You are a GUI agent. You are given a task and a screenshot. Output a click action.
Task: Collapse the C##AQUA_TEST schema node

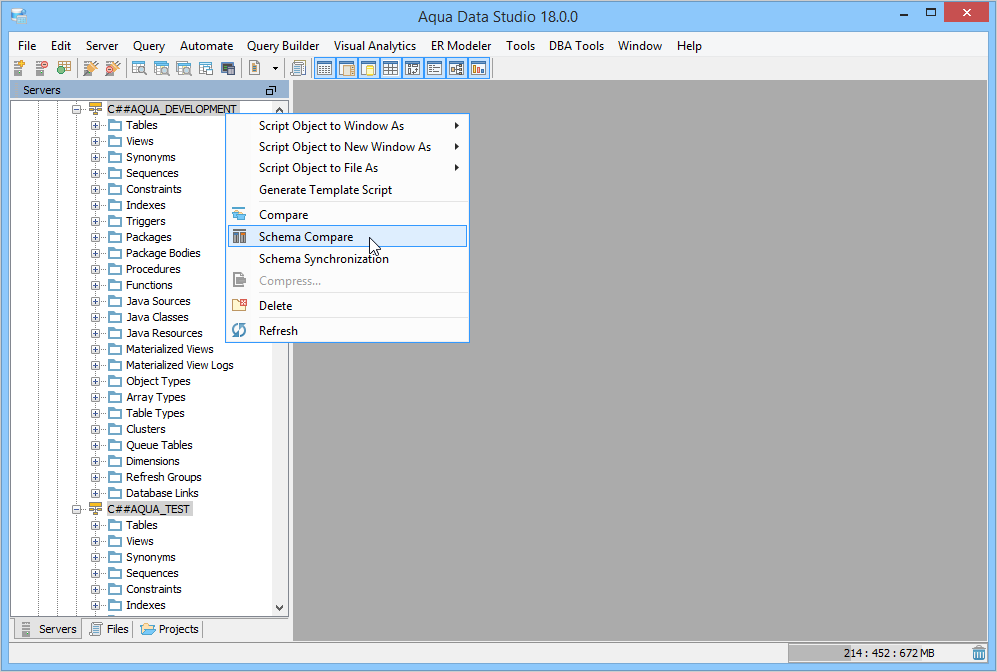(76, 509)
